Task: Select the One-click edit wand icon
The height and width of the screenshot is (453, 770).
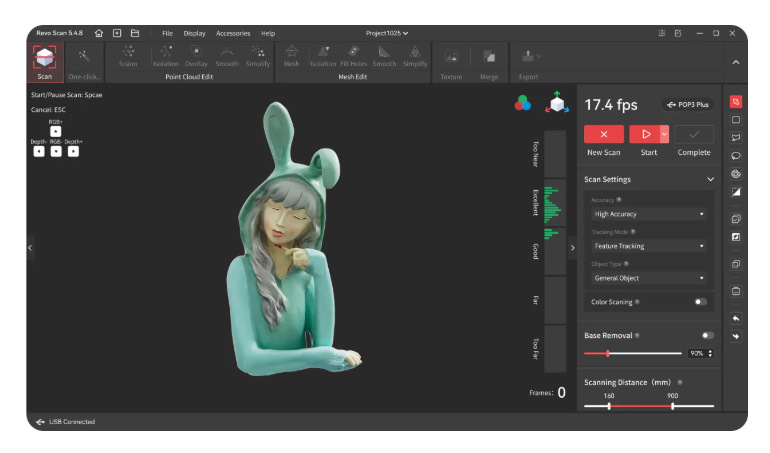Action: (x=85, y=58)
